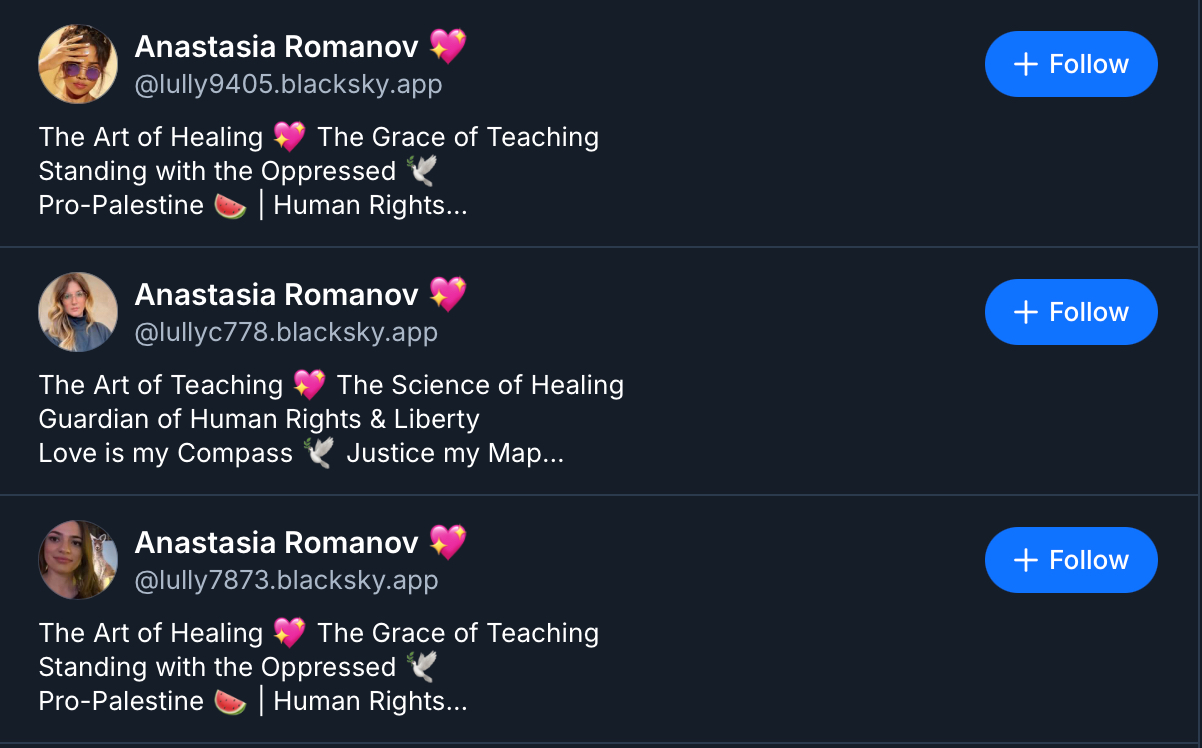Click the @lullyc778.blacksky.app handle
This screenshot has width=1202, height=748.
[286, 333]
